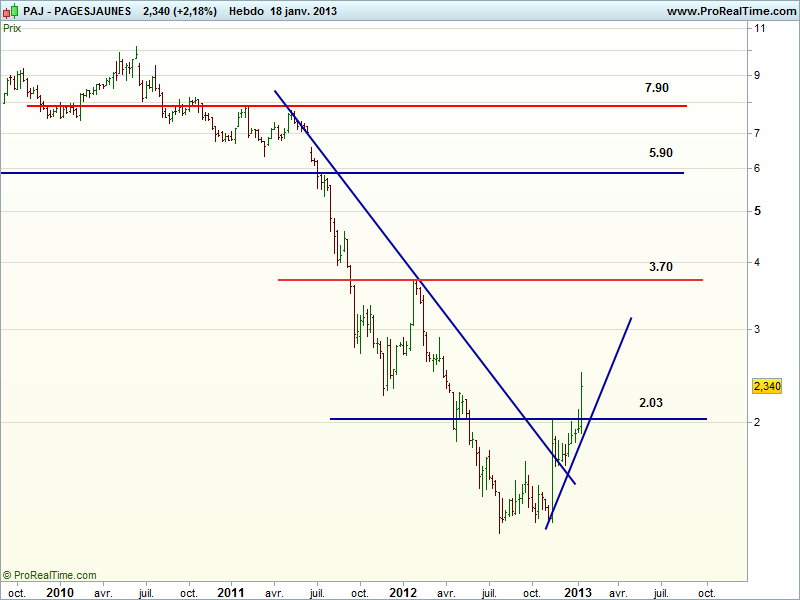Screen dimensions: 800x600
Task: Click 2010 on the time axis
Action: point(59,592)
